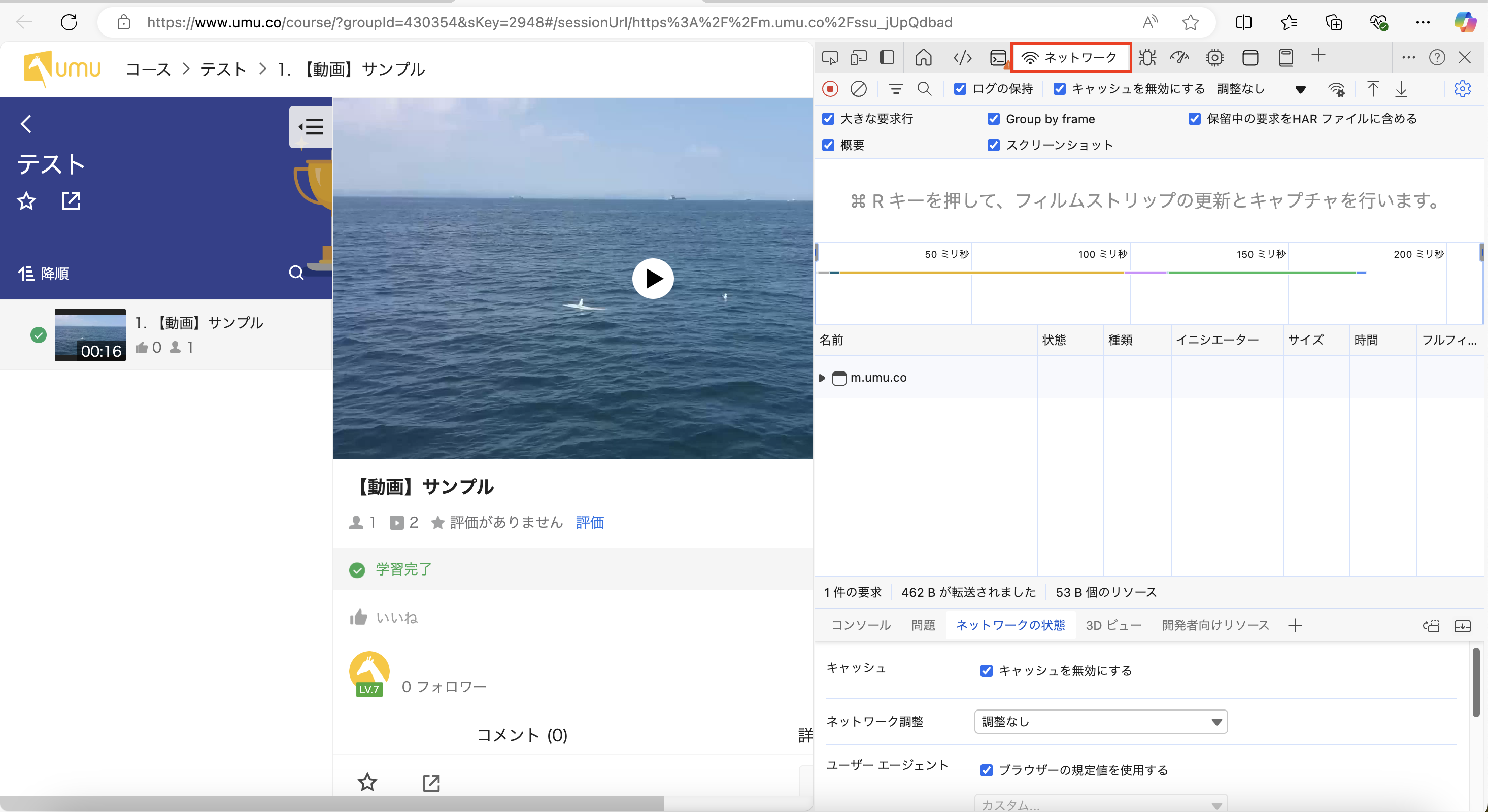Collapse the course list sidebar icon
Image resolution: width=1488 pixels, height=812 pixels.
click(x=311, y=126)
